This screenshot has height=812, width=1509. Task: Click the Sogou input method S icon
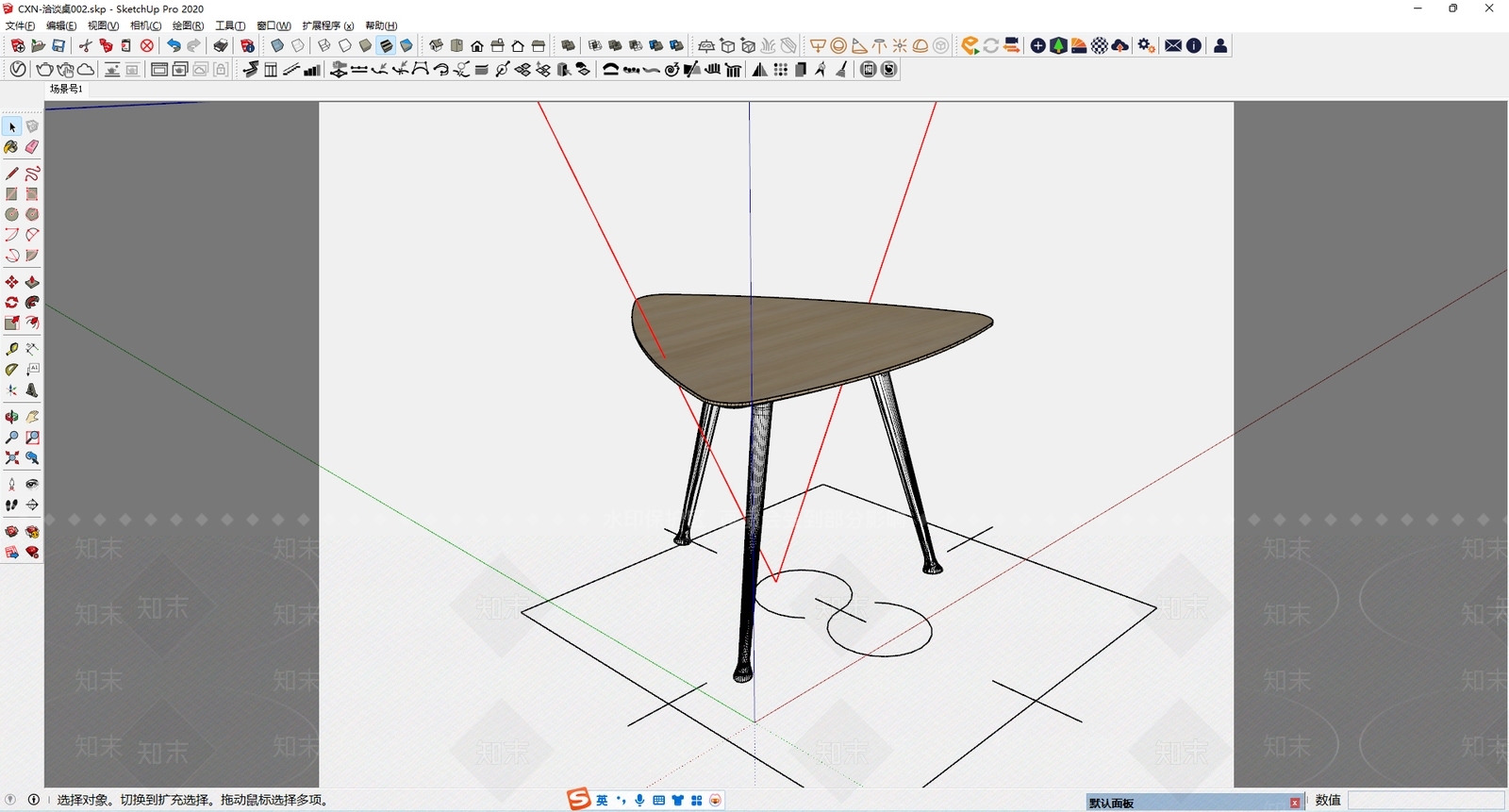[x=578, y=800]
